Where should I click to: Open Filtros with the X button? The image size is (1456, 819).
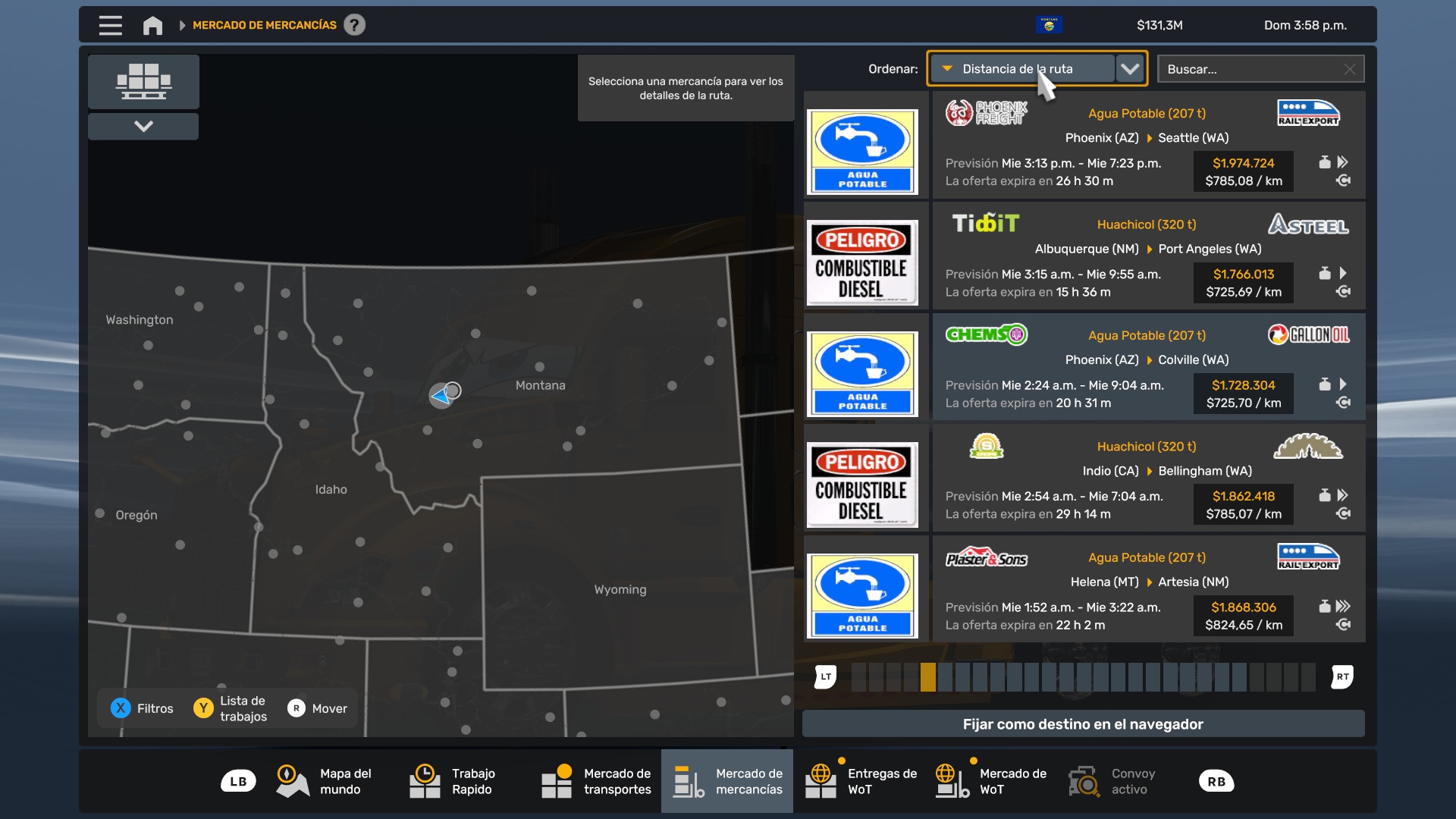tap(121, 708)
